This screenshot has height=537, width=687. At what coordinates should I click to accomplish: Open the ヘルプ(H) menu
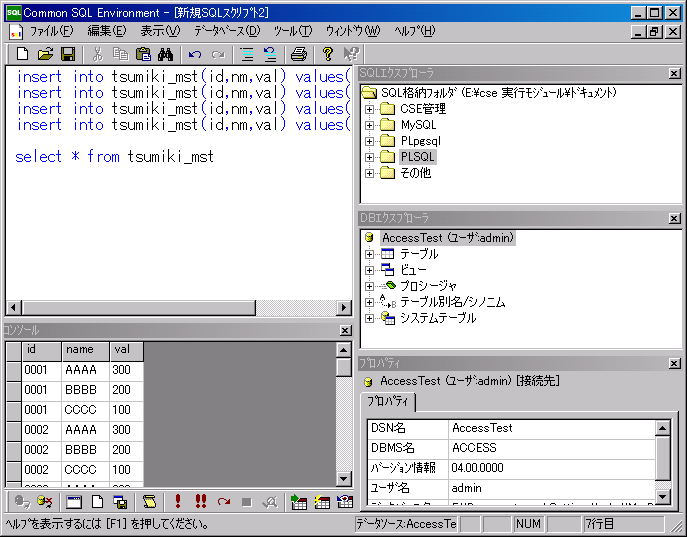[414, 31]
